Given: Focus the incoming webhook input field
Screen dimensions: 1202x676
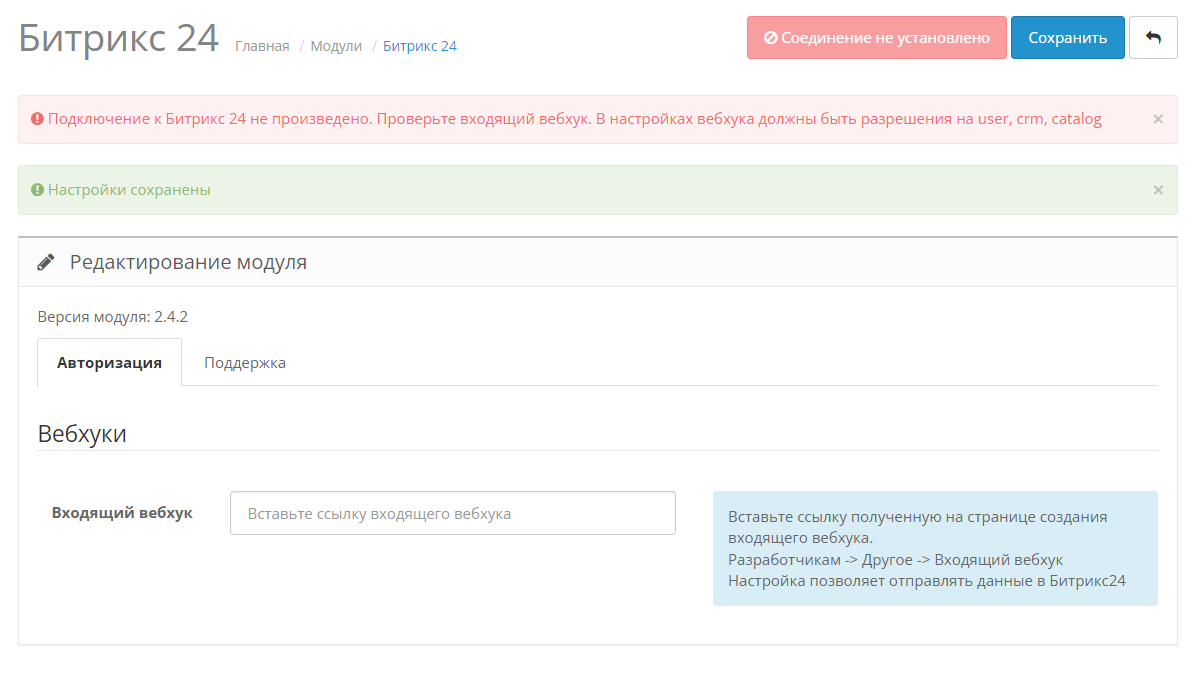Looking at the screenshot, I should (453, 513).
